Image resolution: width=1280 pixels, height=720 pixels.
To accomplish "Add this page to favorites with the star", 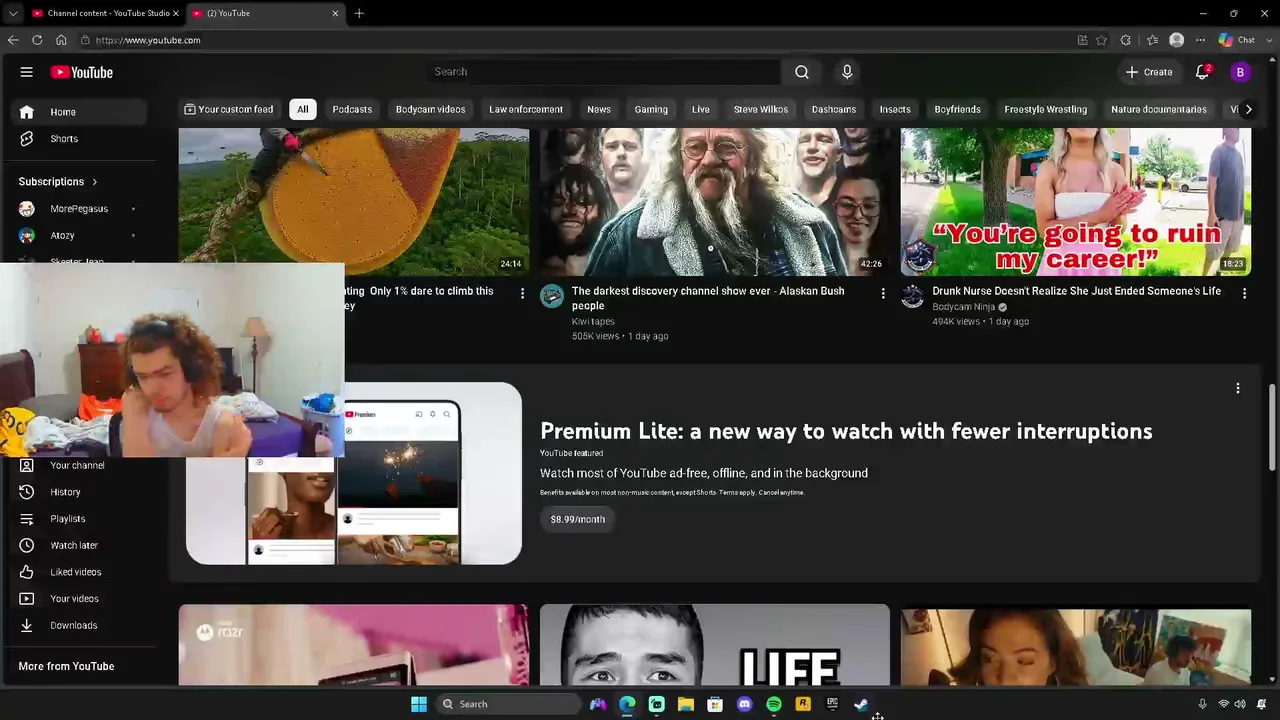I will (1101, 40).
